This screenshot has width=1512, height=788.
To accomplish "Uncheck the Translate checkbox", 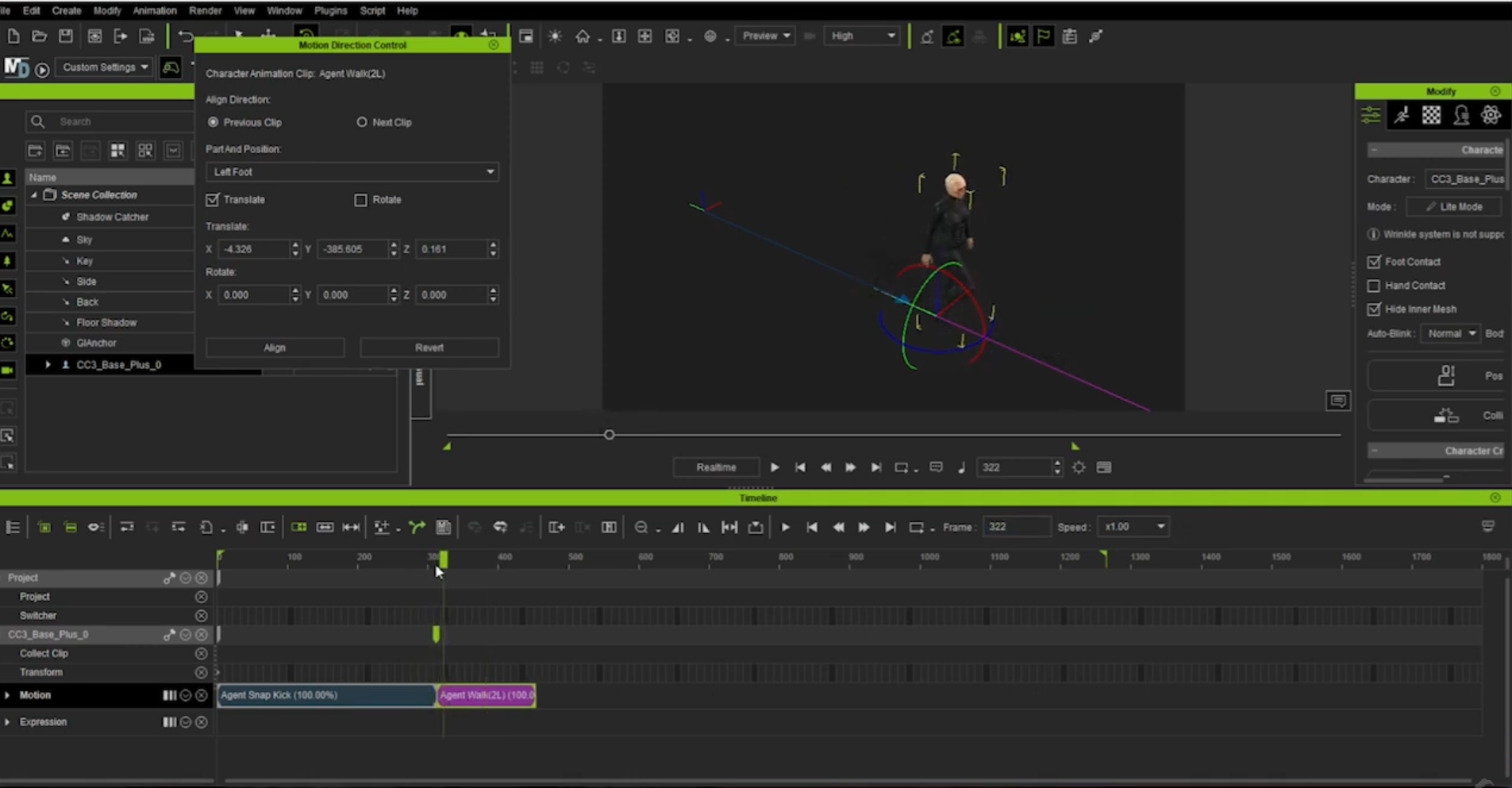I will point(213,199).
